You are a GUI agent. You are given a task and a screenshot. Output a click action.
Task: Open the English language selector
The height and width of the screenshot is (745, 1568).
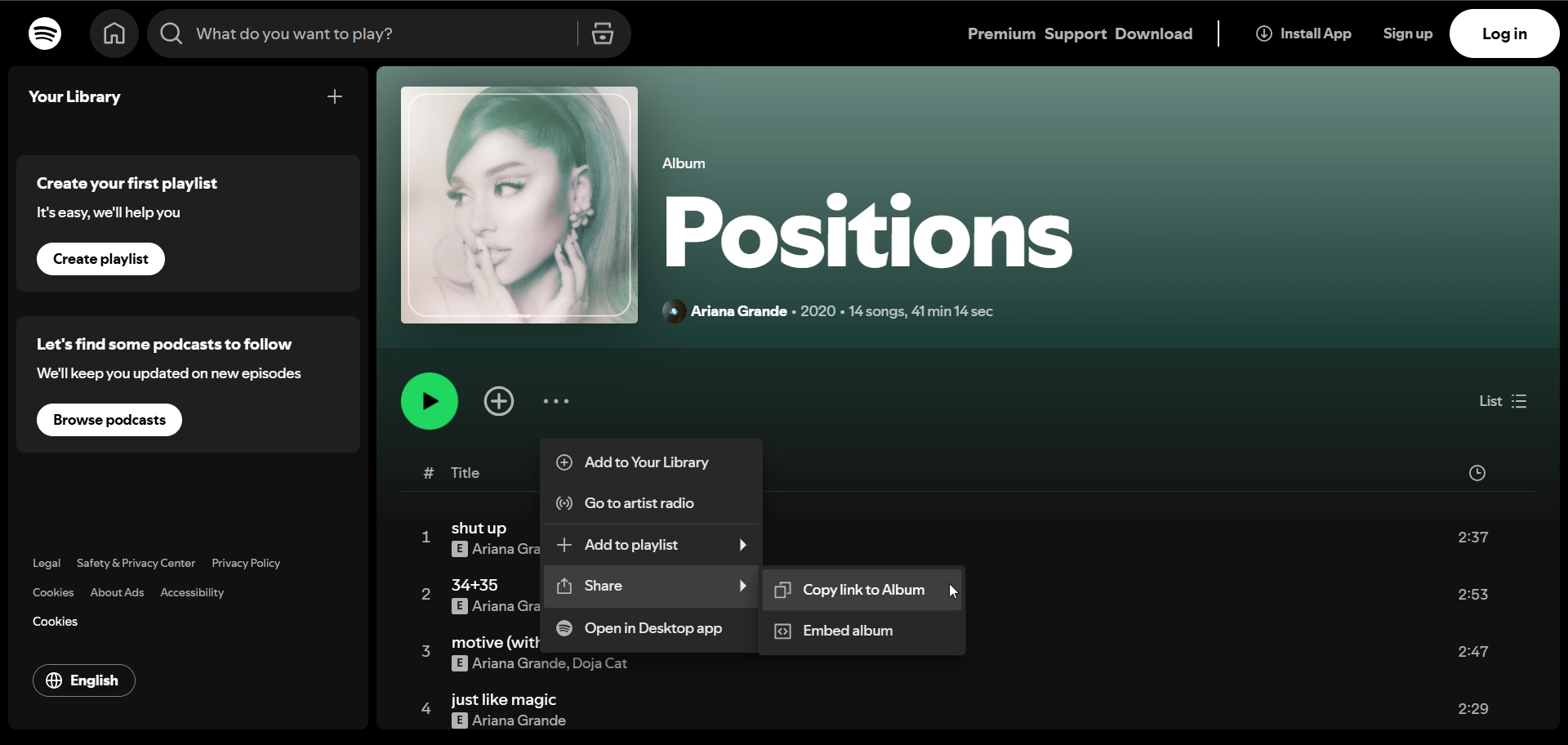(84, 680)
